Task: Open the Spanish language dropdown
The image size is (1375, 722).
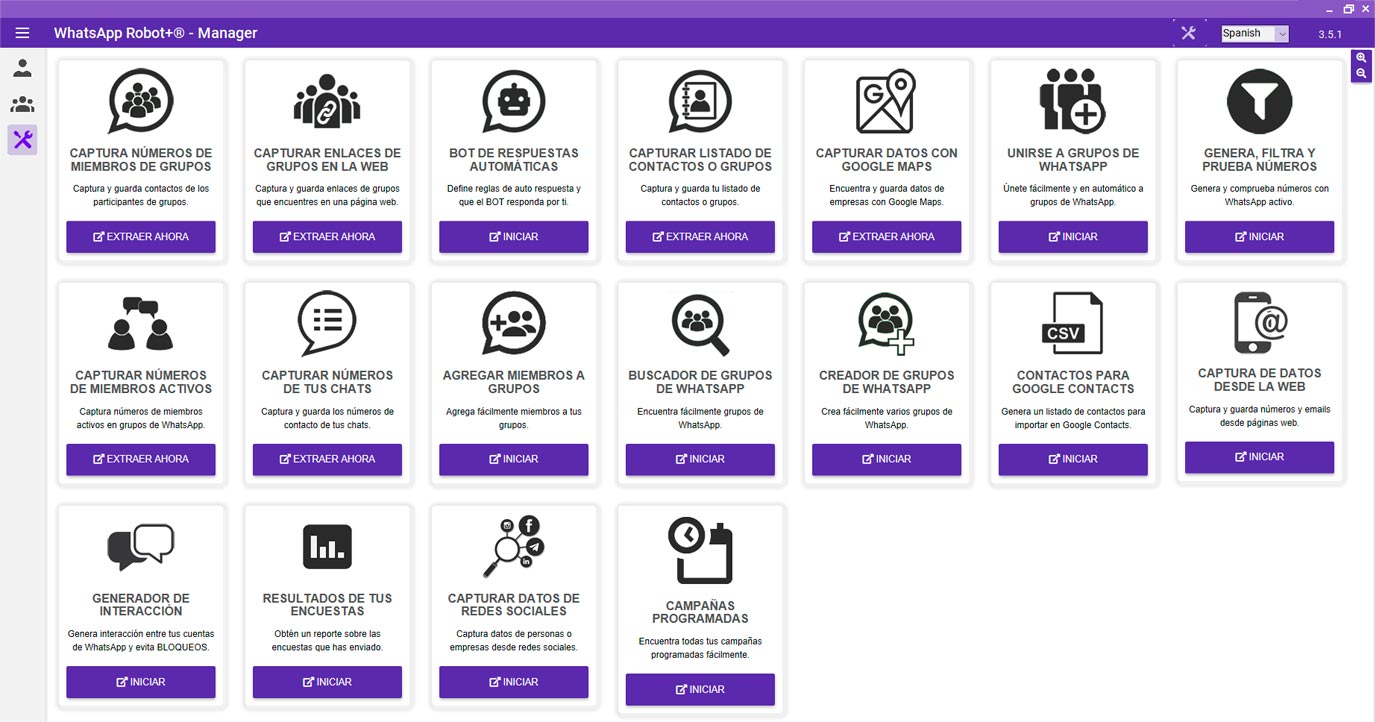Action: [x=1255, y=33]
